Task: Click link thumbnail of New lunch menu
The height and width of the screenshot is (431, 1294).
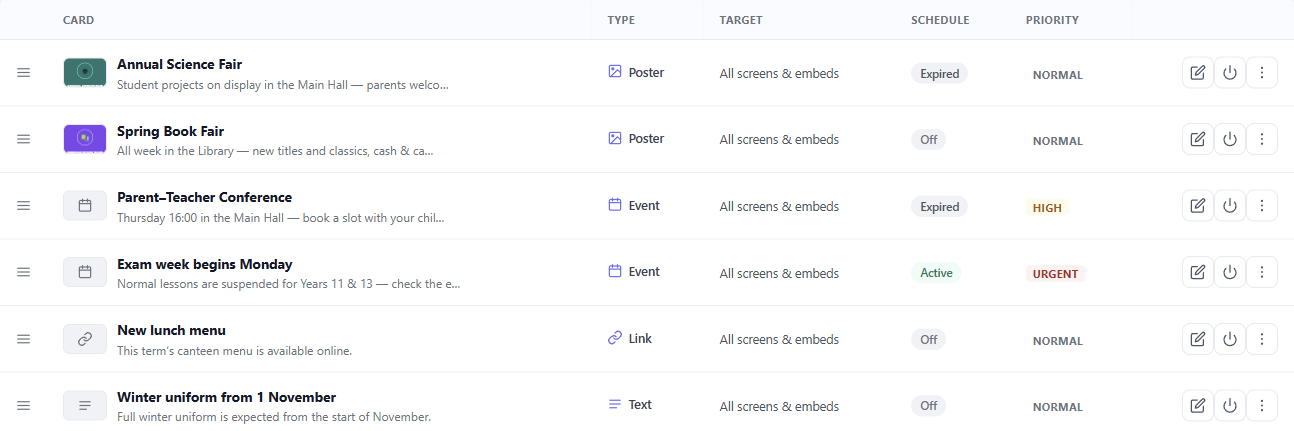Action: [x=85, y=339]
